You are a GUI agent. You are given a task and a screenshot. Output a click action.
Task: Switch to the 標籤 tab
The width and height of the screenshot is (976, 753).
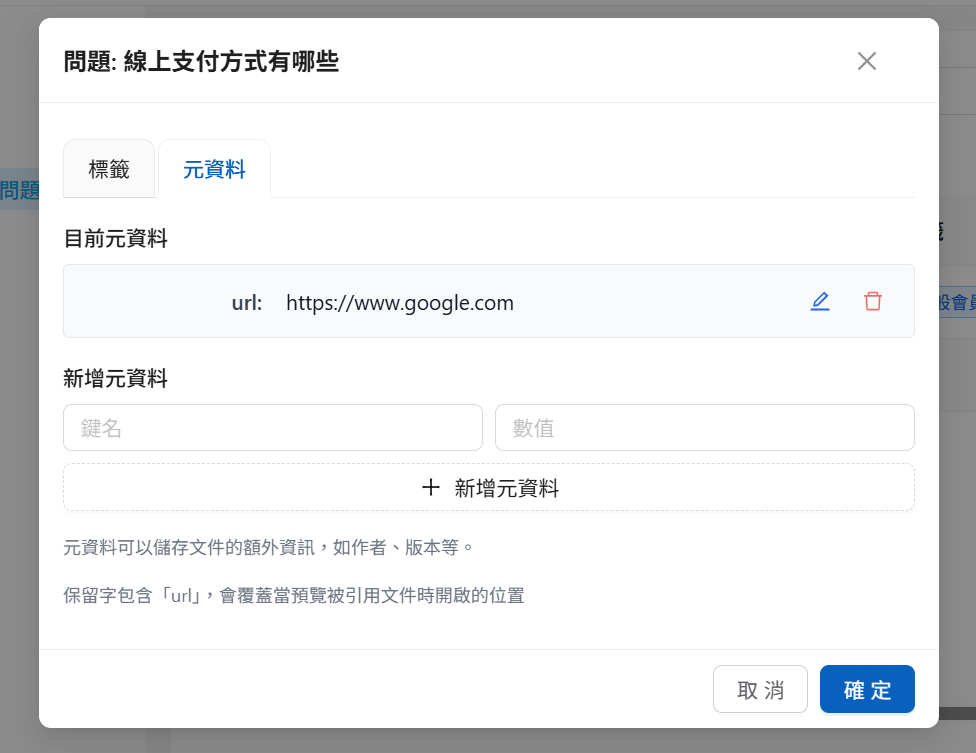pyautogui.click(x=109, y=169)
